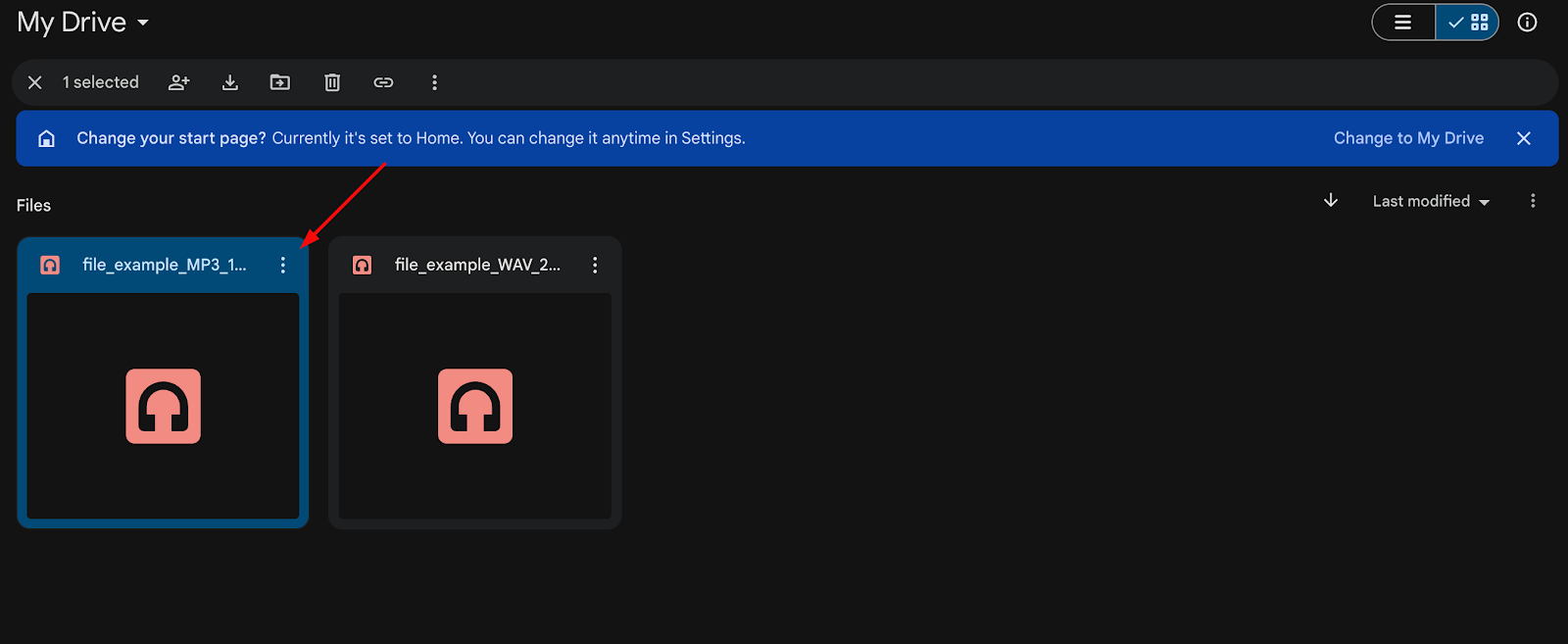
Task: Click the Share person-plus icon
Action: (x=178, y=82)
